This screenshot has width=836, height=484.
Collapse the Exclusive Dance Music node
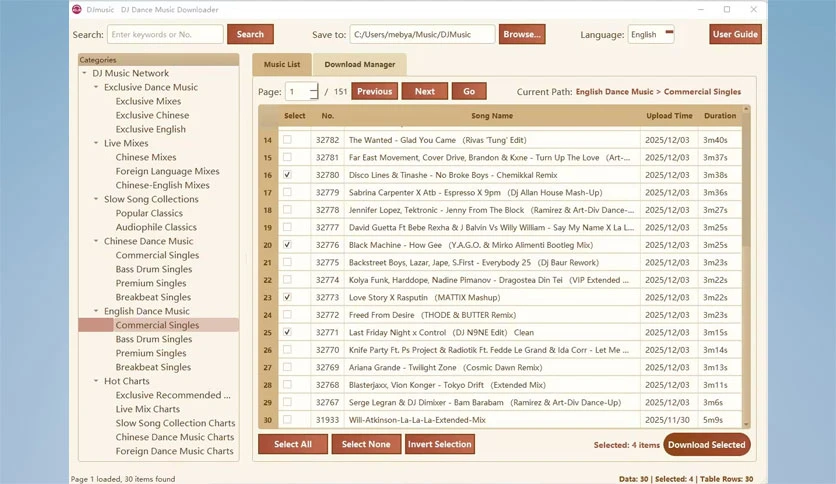[x=96, y=87]
